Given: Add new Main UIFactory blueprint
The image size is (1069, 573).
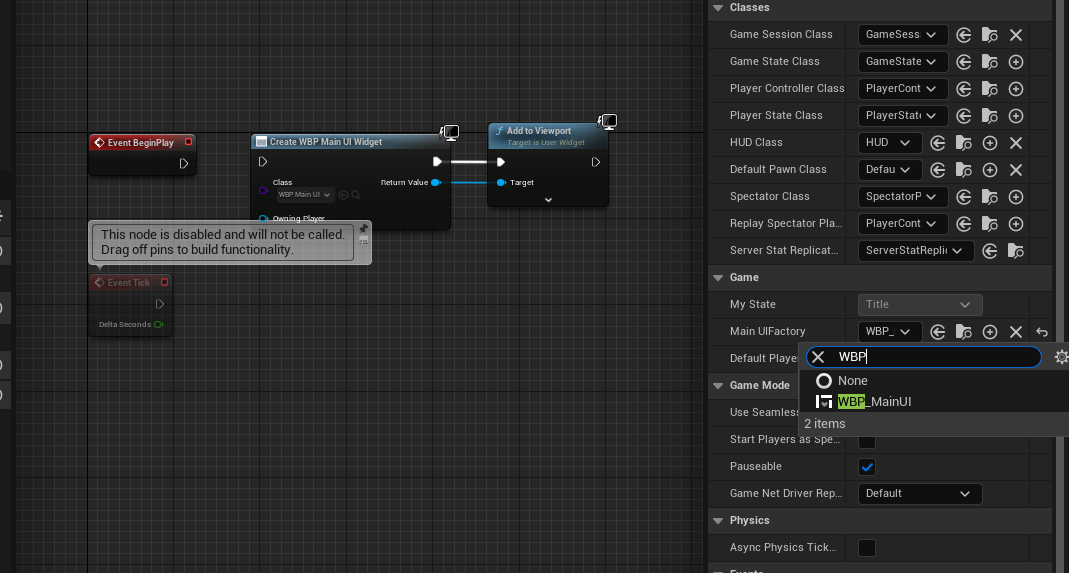Looking at the screenshot, I should click(x=990, y=332).
